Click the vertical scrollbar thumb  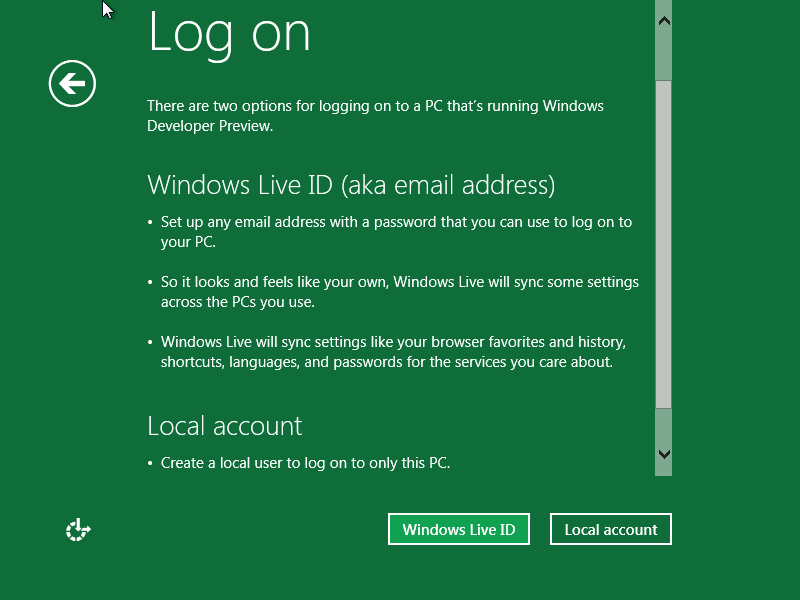664,244
